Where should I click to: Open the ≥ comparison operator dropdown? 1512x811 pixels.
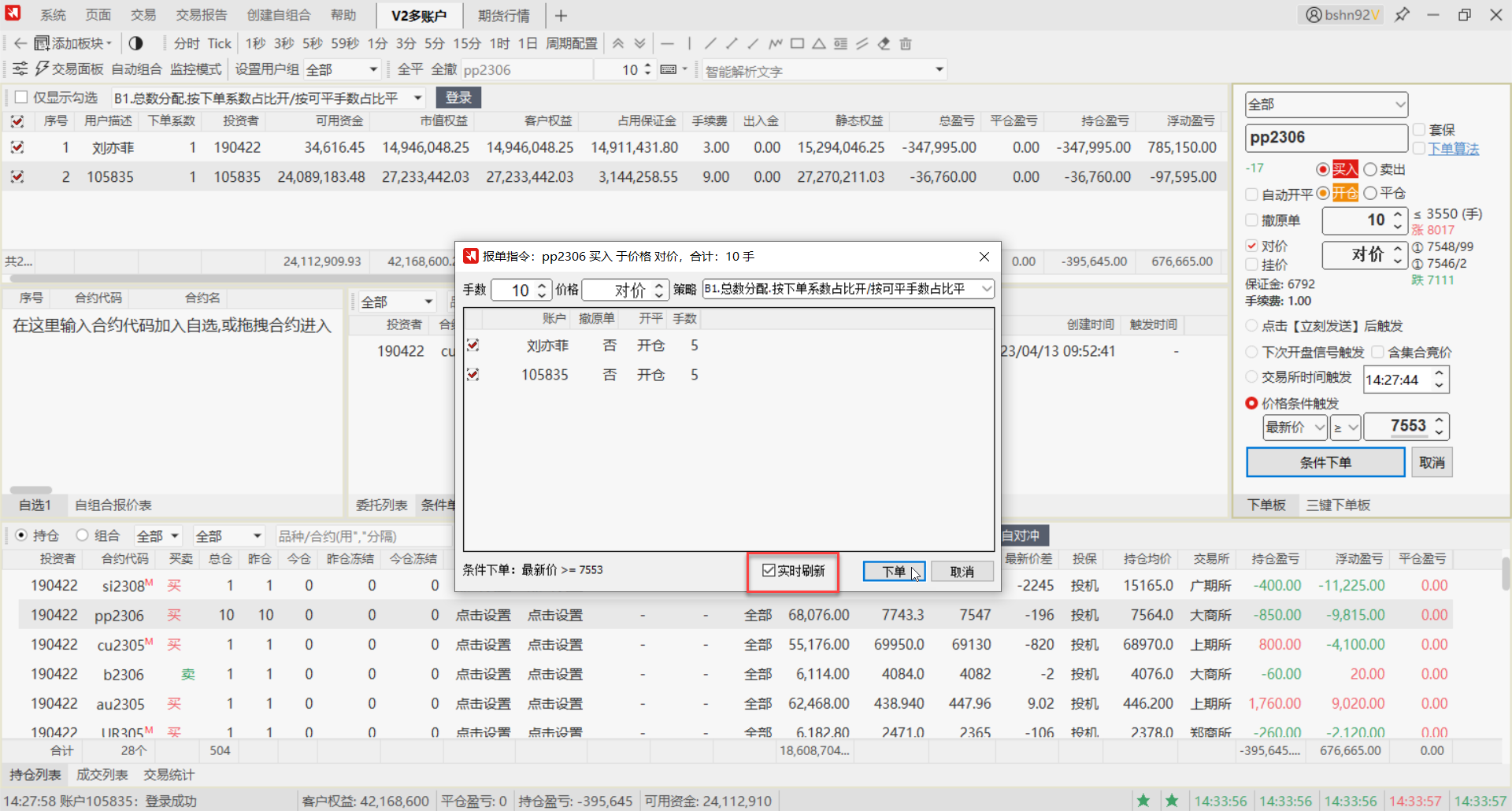pyautogui.click(x=1345, y=428)
